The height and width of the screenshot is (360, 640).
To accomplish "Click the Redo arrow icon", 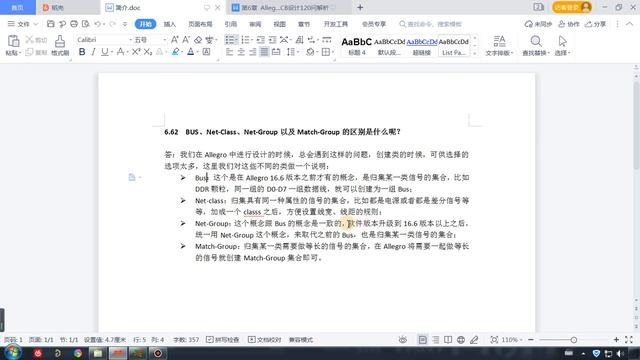I will pos(113,24).
